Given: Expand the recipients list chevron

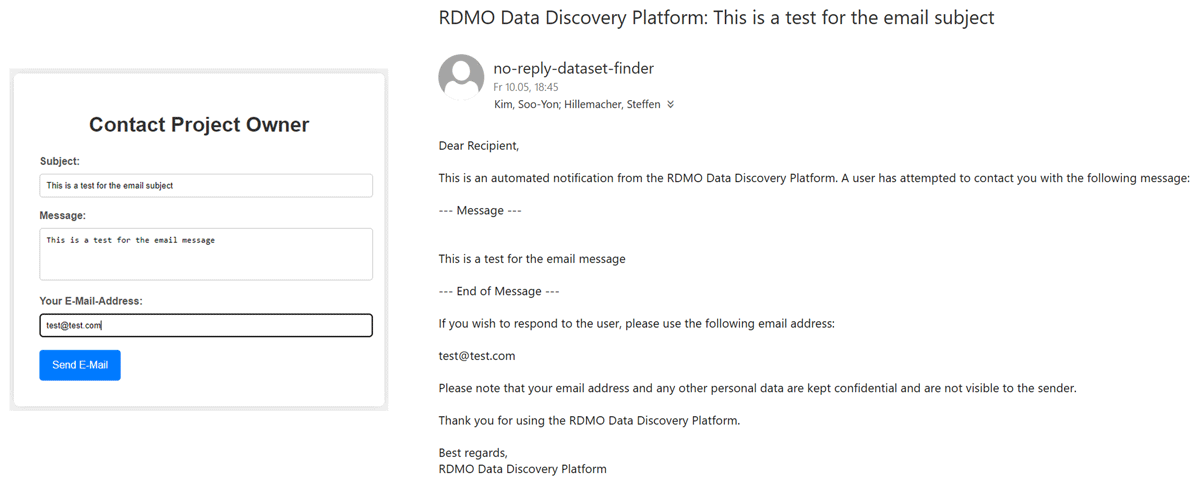Looking at the screenshot, I should click(x=670, y=104).
